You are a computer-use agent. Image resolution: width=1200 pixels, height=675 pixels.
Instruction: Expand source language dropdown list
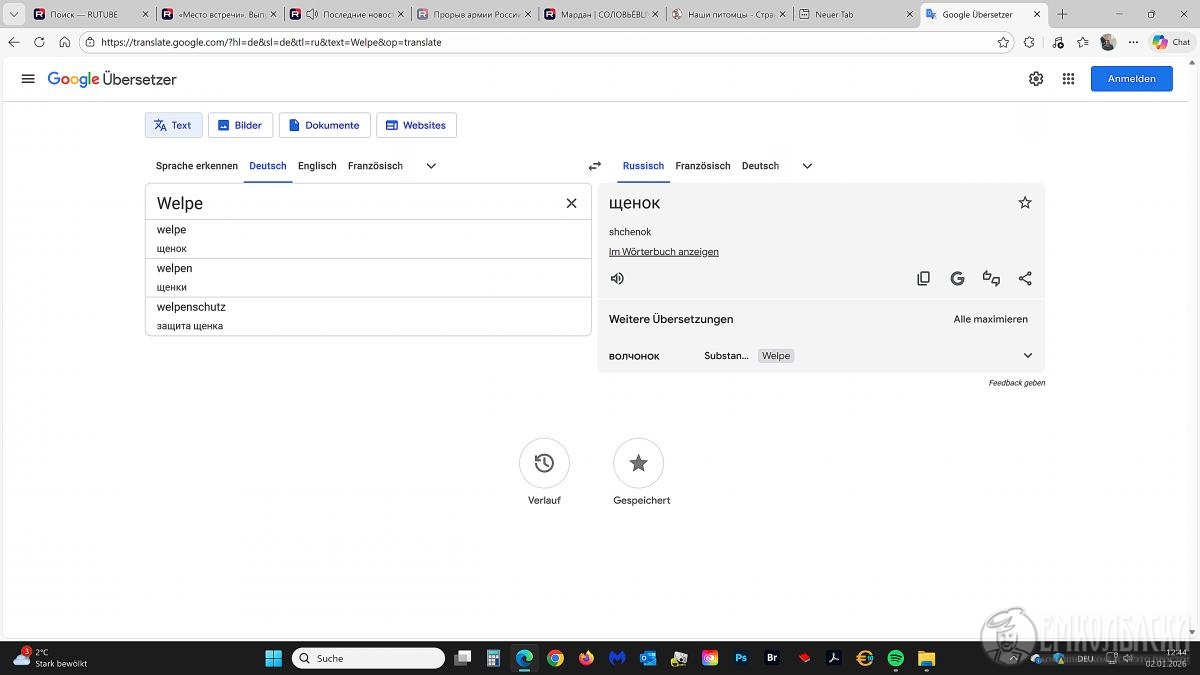coord(431,166)
